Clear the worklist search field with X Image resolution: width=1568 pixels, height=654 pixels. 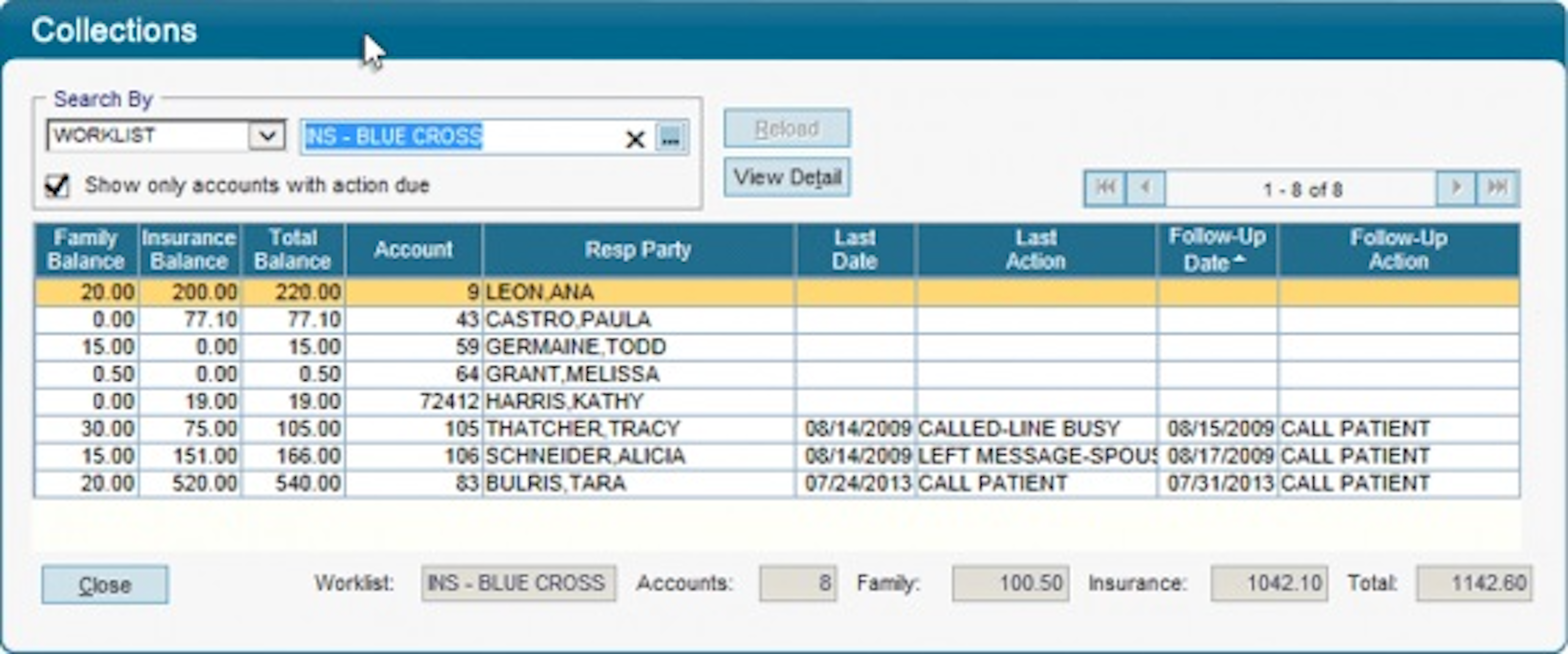(634, 139)
